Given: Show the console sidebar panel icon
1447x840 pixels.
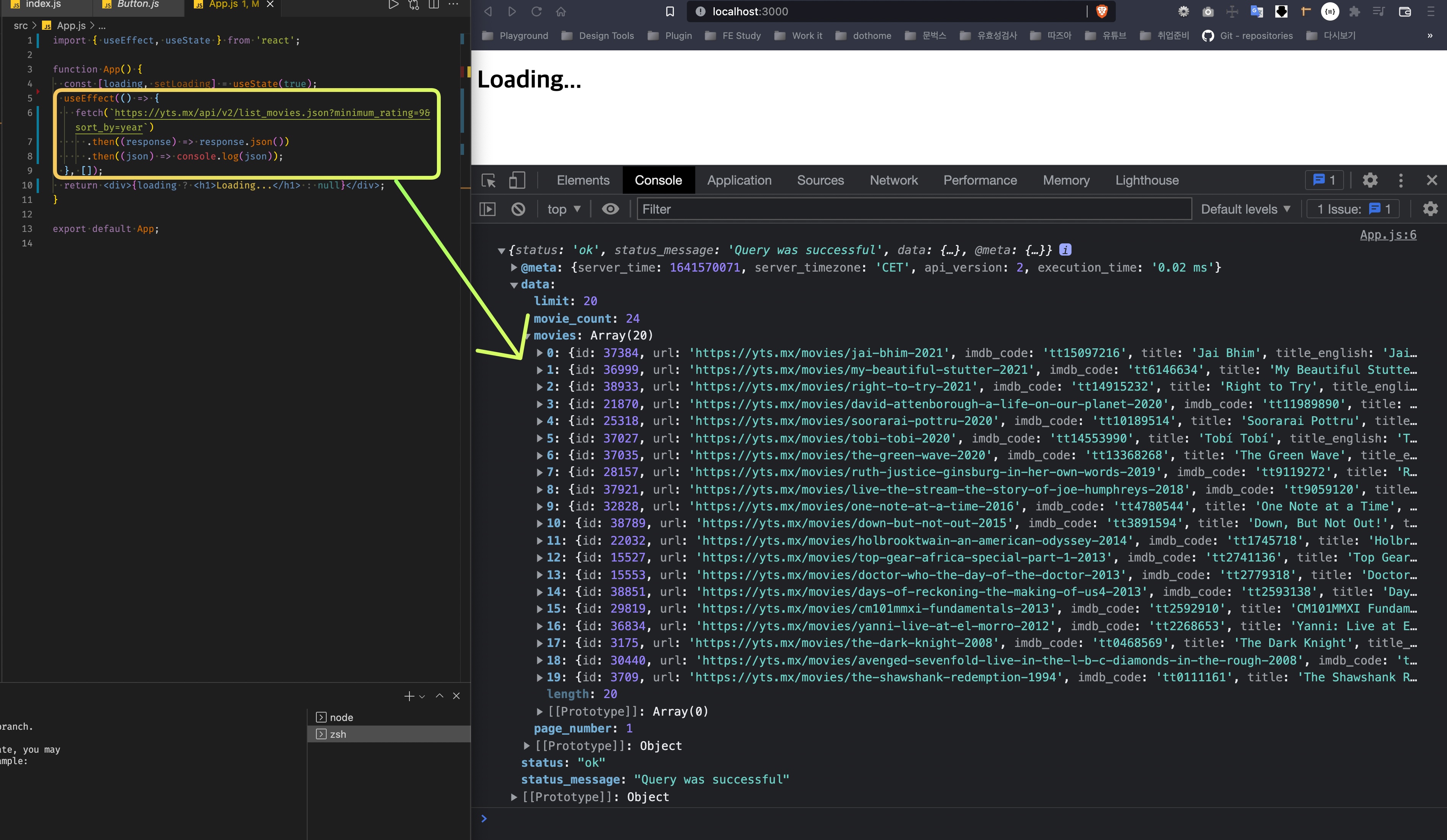Looking at the screenshot, I should point(488,209).
